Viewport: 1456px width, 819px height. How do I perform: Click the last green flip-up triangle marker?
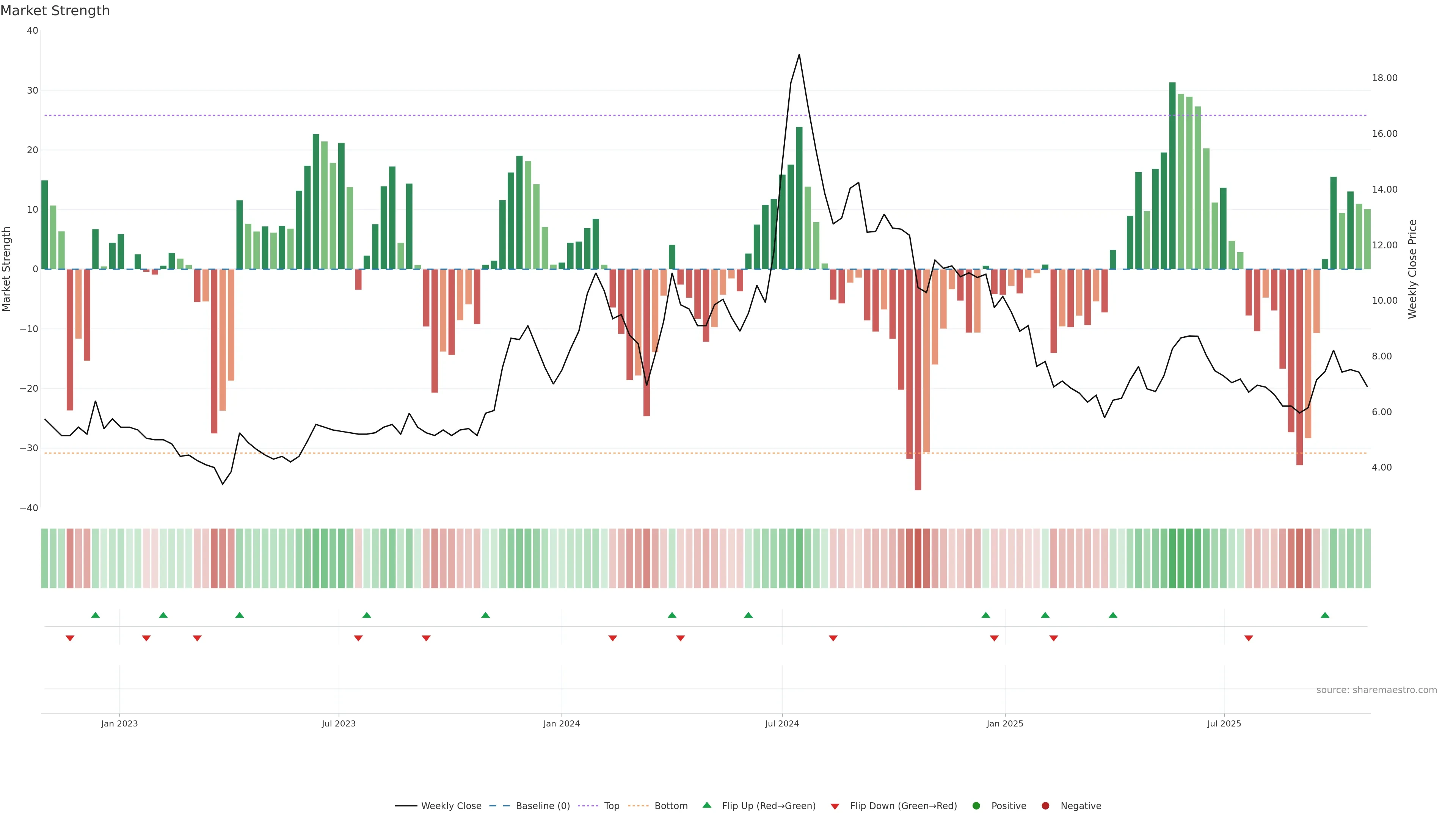[1325, 615]
